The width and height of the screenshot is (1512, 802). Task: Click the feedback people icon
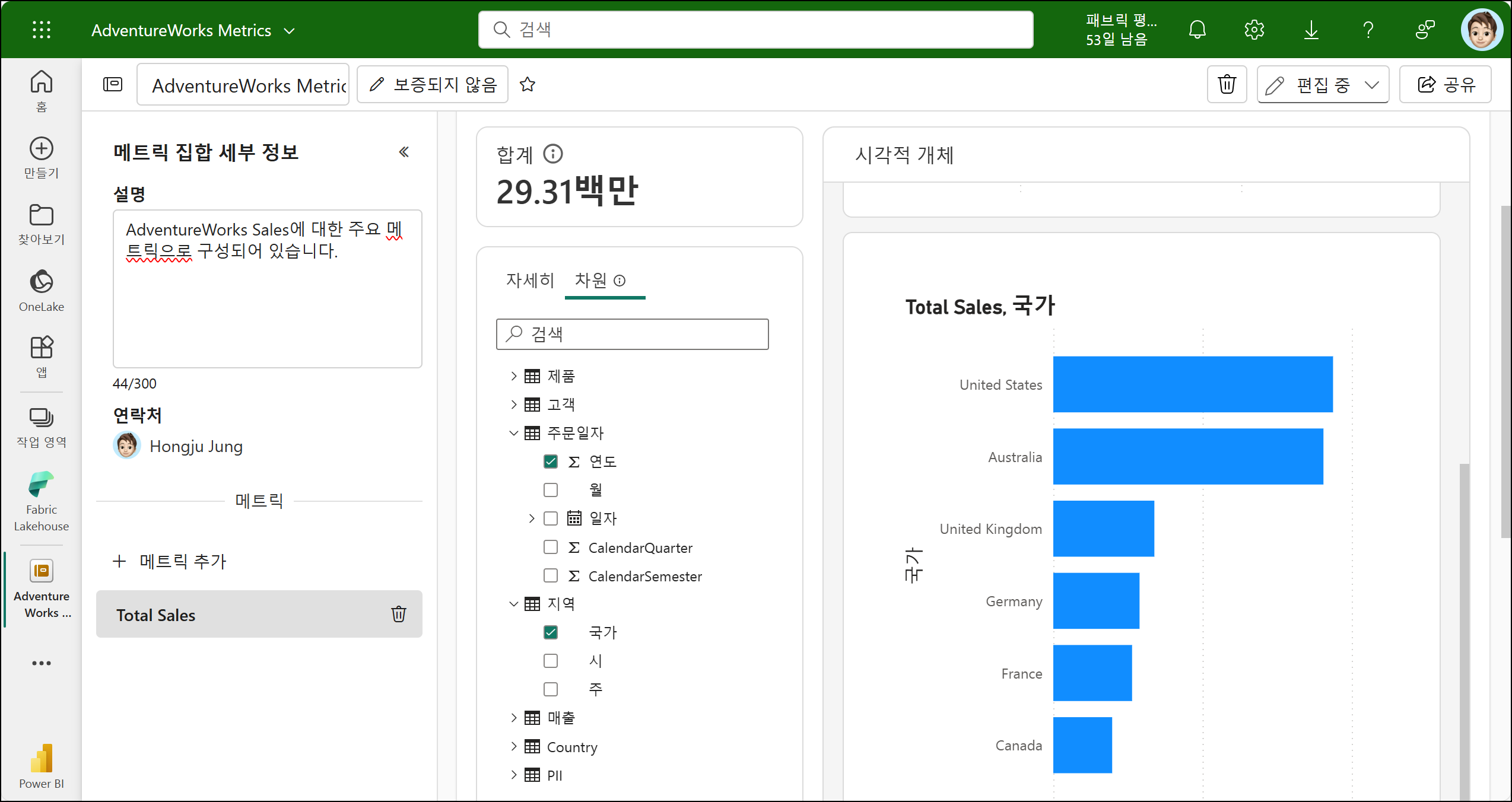1425,30
